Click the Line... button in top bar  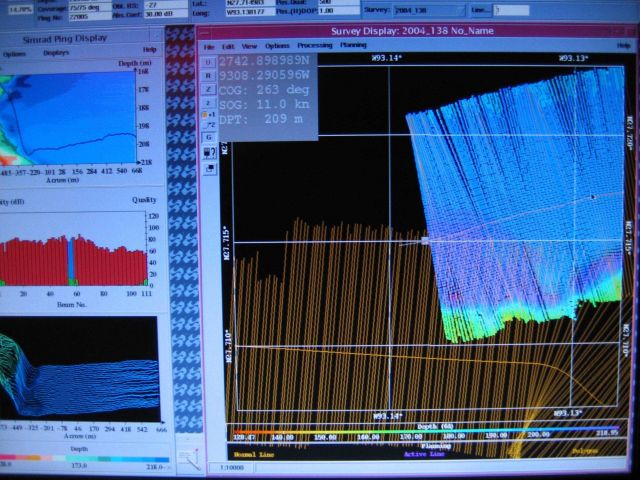point(480,10)
